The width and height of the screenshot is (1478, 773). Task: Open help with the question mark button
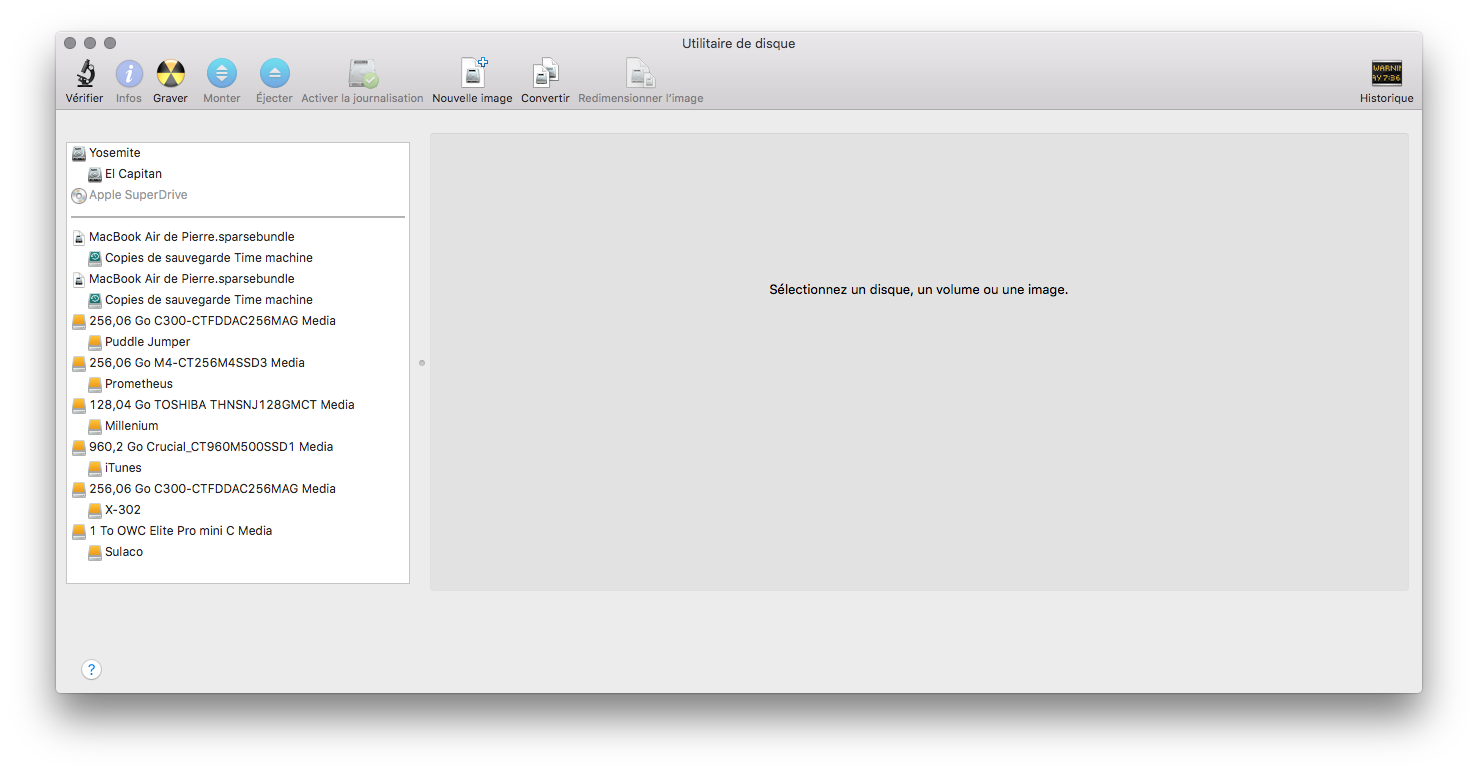[x=91, y=670]
